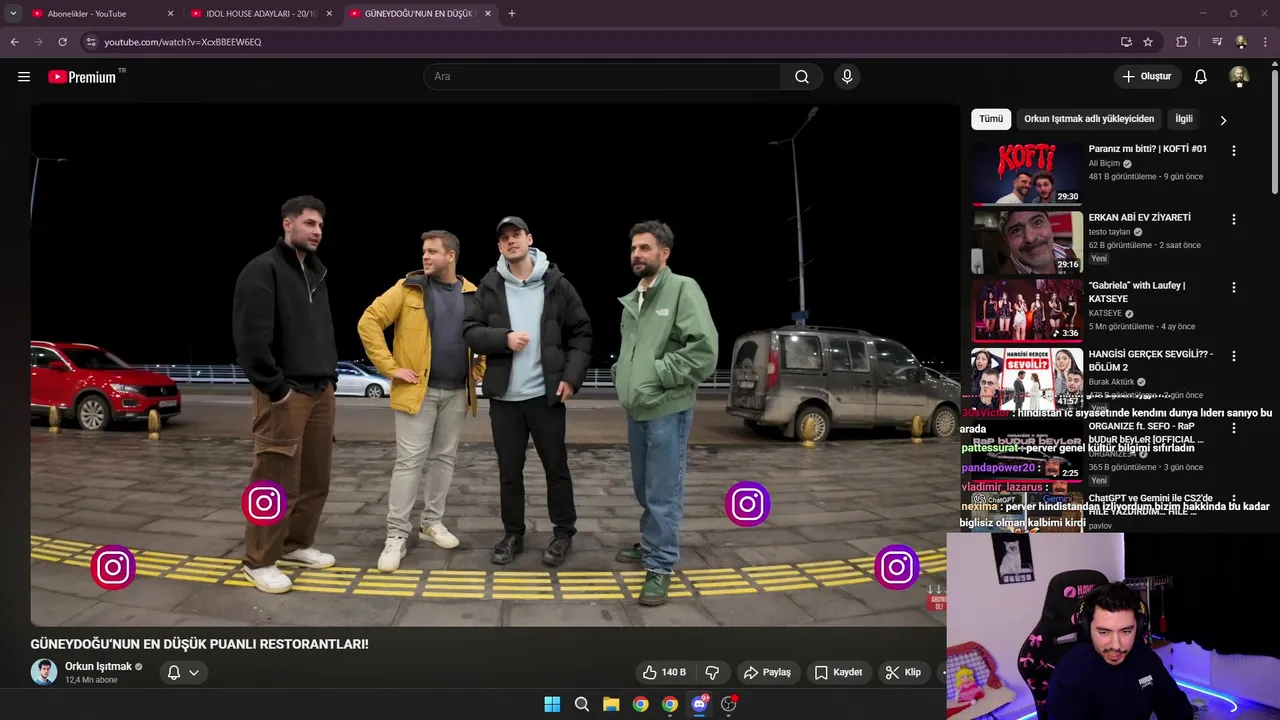Screen dimensions: 1280x720
Task: Start voice search with microphone
Action: click(847, 77)
